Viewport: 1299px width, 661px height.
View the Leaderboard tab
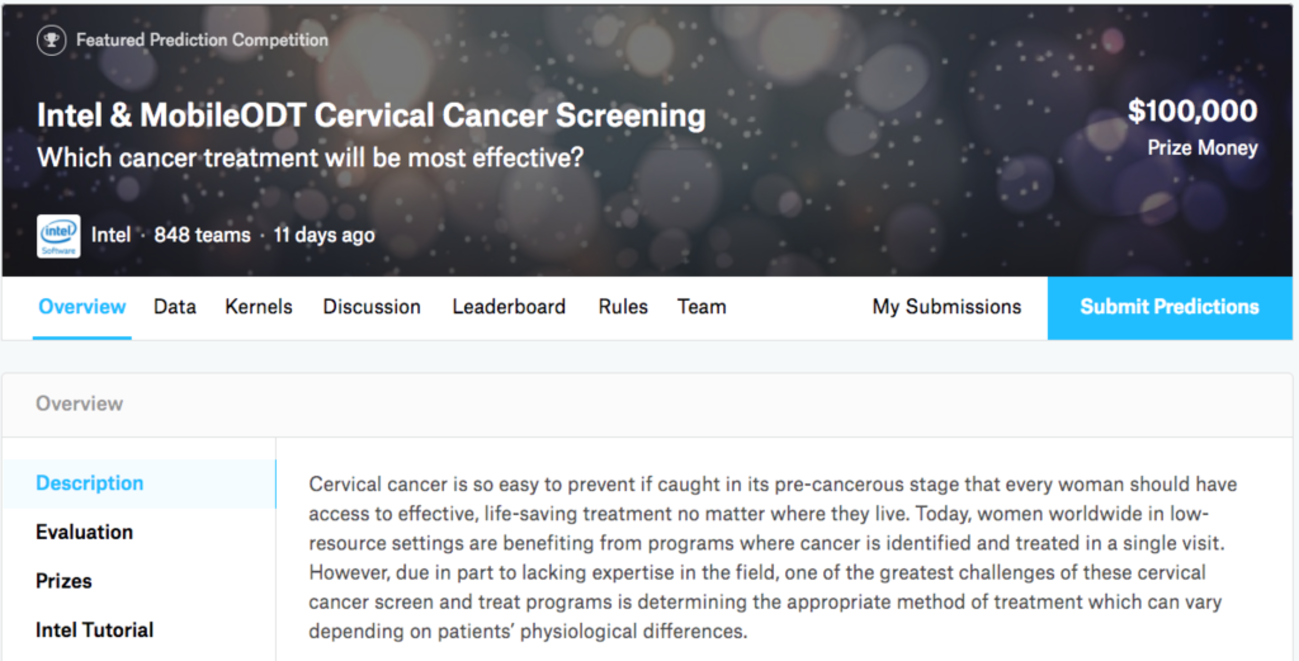[509, 307]
